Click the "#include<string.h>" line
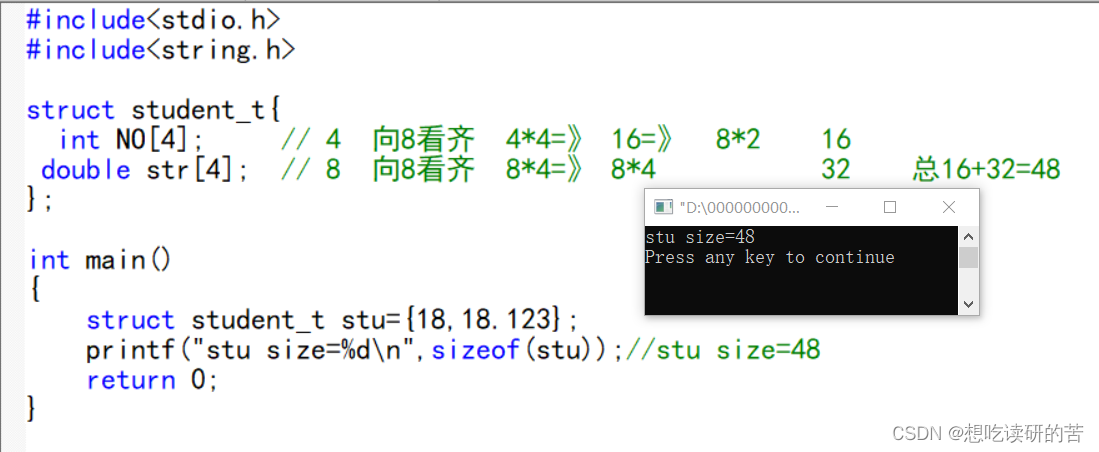 (161, 49)
